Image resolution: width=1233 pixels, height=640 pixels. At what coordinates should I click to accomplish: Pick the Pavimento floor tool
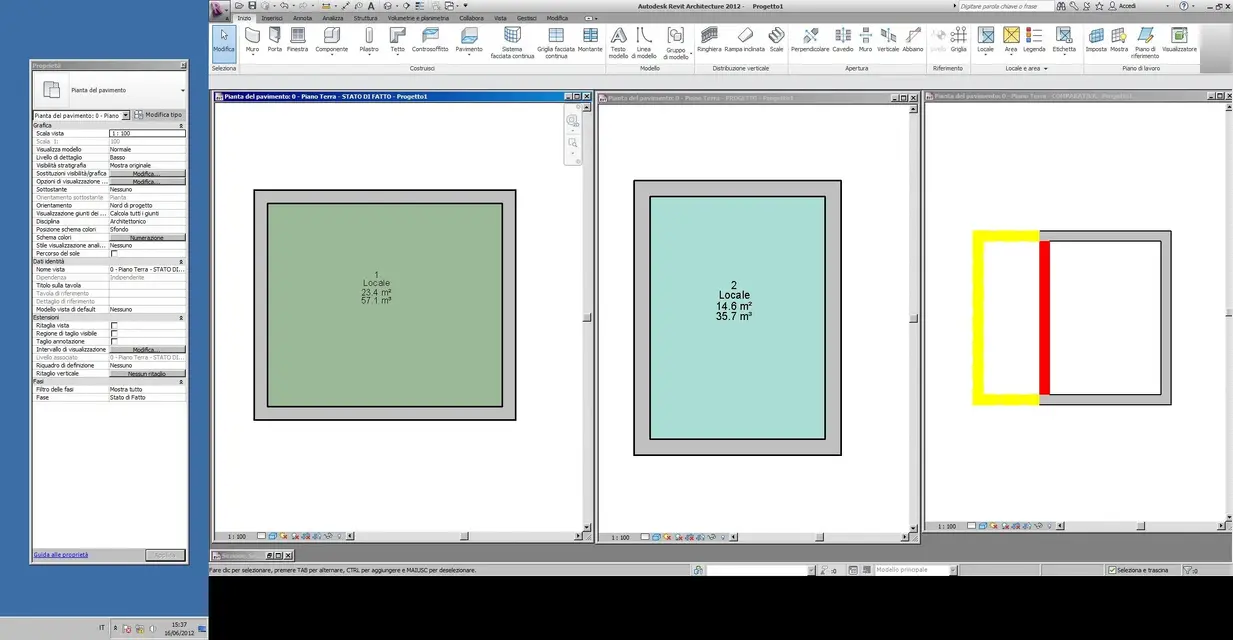tap(469, 40)
